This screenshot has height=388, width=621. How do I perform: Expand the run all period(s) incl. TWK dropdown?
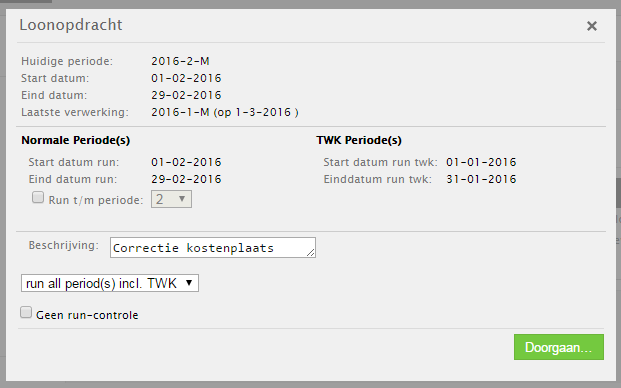[110, 283]
